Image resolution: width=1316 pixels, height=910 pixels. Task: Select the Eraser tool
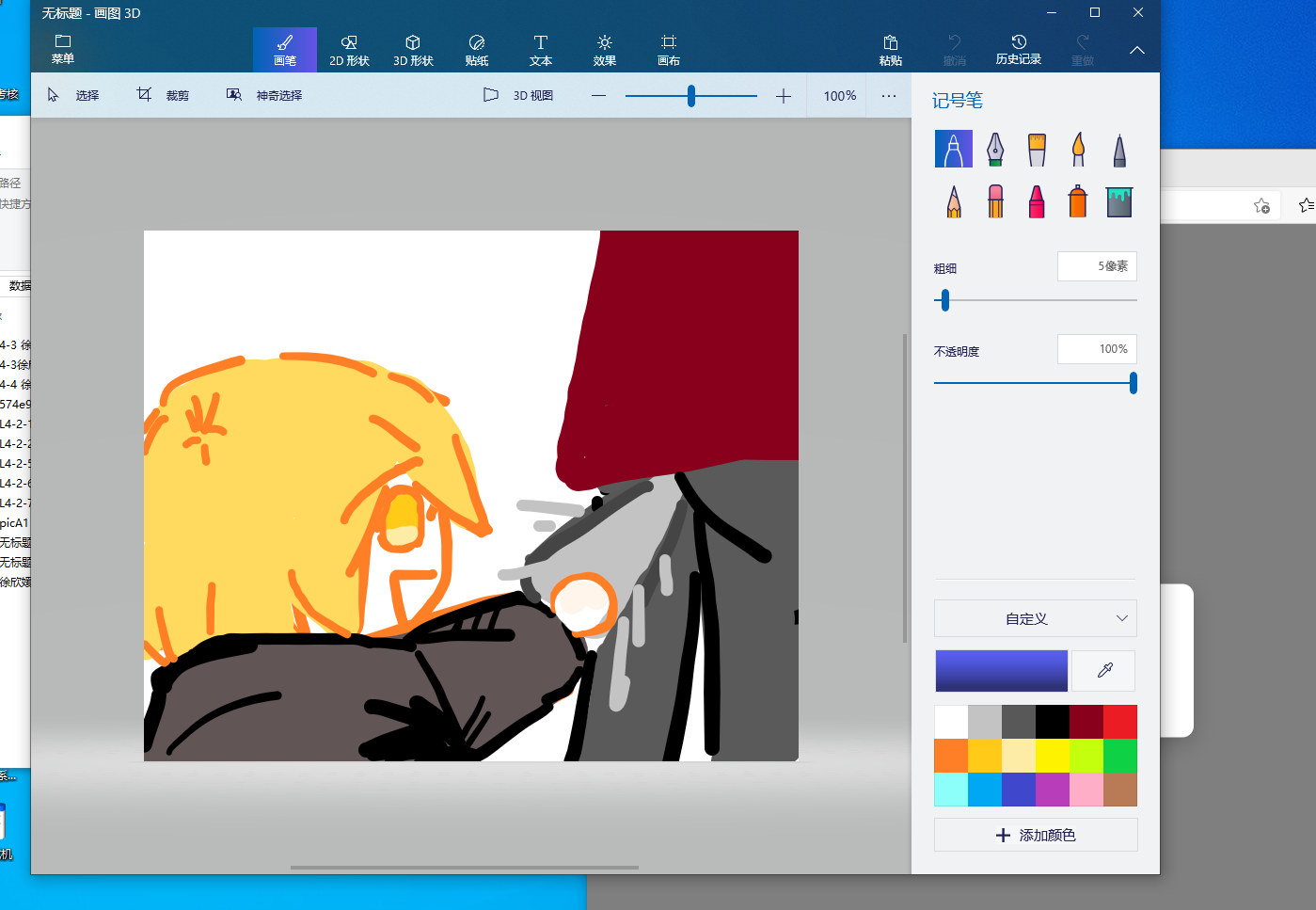pyautogui.click(x=995, y=201)
